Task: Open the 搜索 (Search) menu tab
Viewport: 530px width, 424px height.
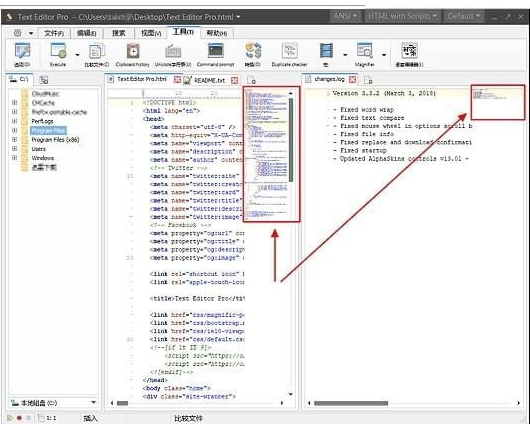Action: click(119, 33)
